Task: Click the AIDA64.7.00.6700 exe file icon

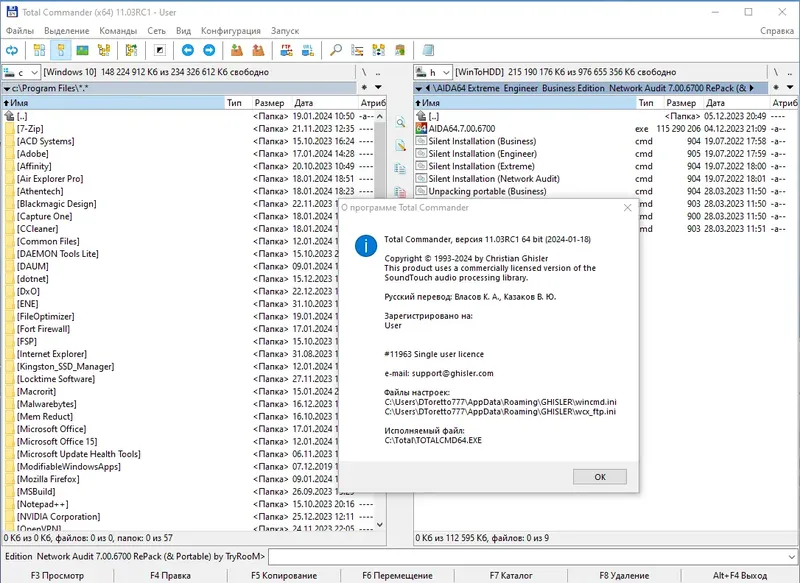Action: click(x=421, y=129)
